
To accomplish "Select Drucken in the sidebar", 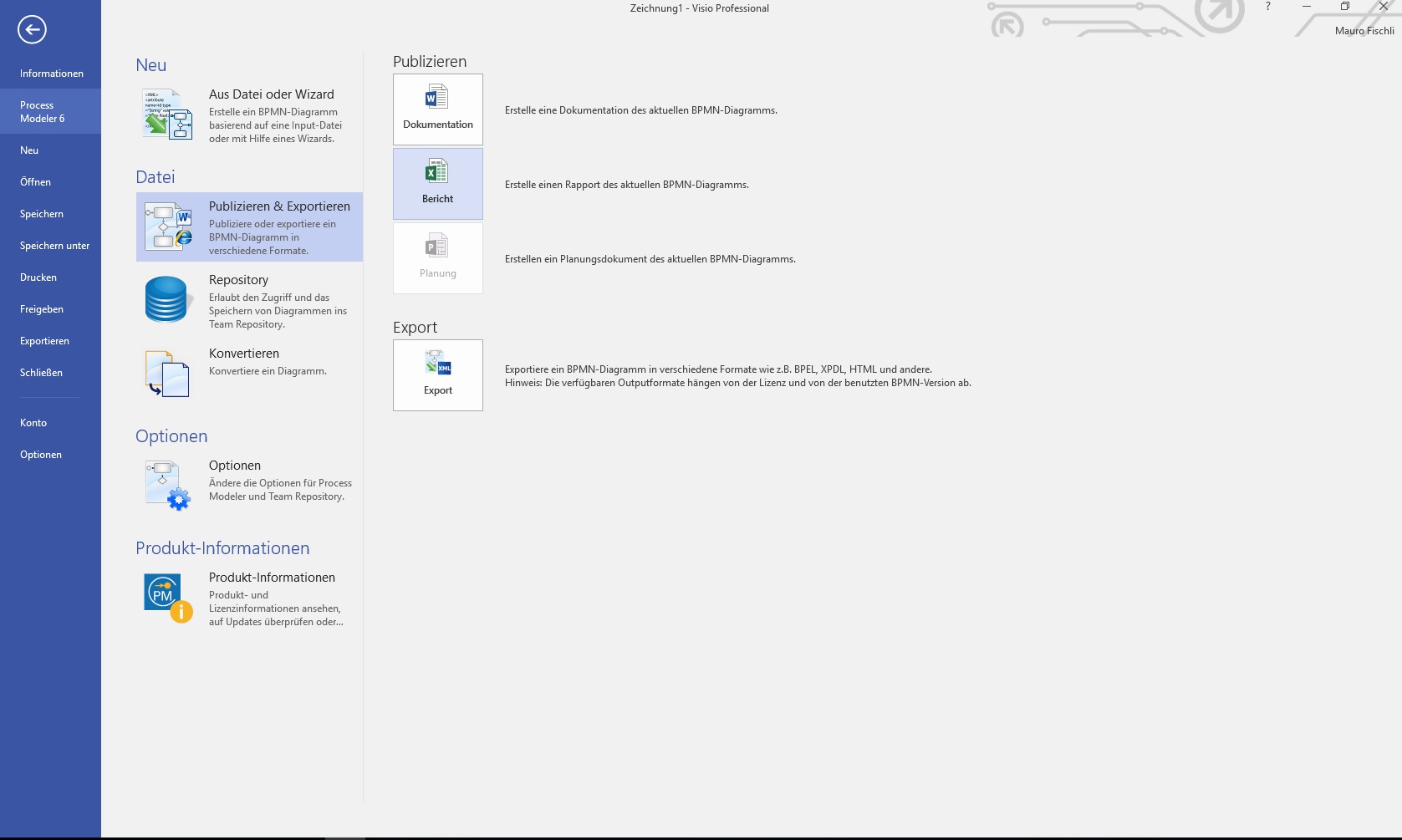I will (x=50, y=277).
